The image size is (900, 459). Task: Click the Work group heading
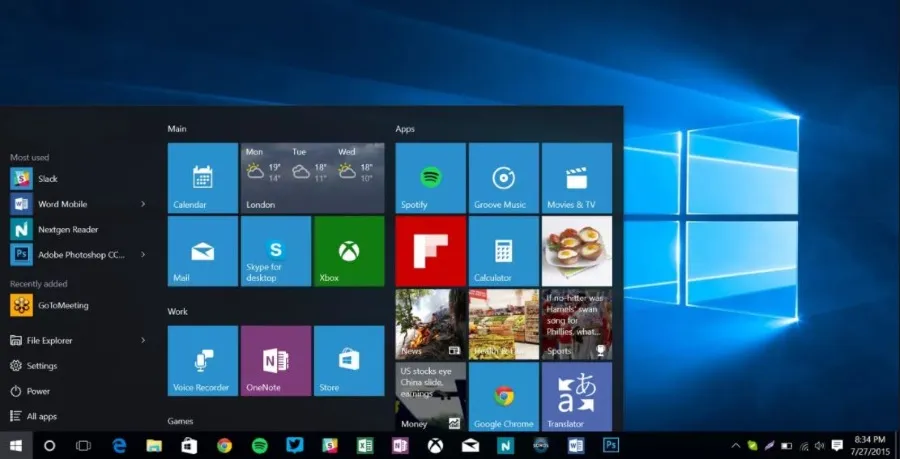click(x=177, y=312)
